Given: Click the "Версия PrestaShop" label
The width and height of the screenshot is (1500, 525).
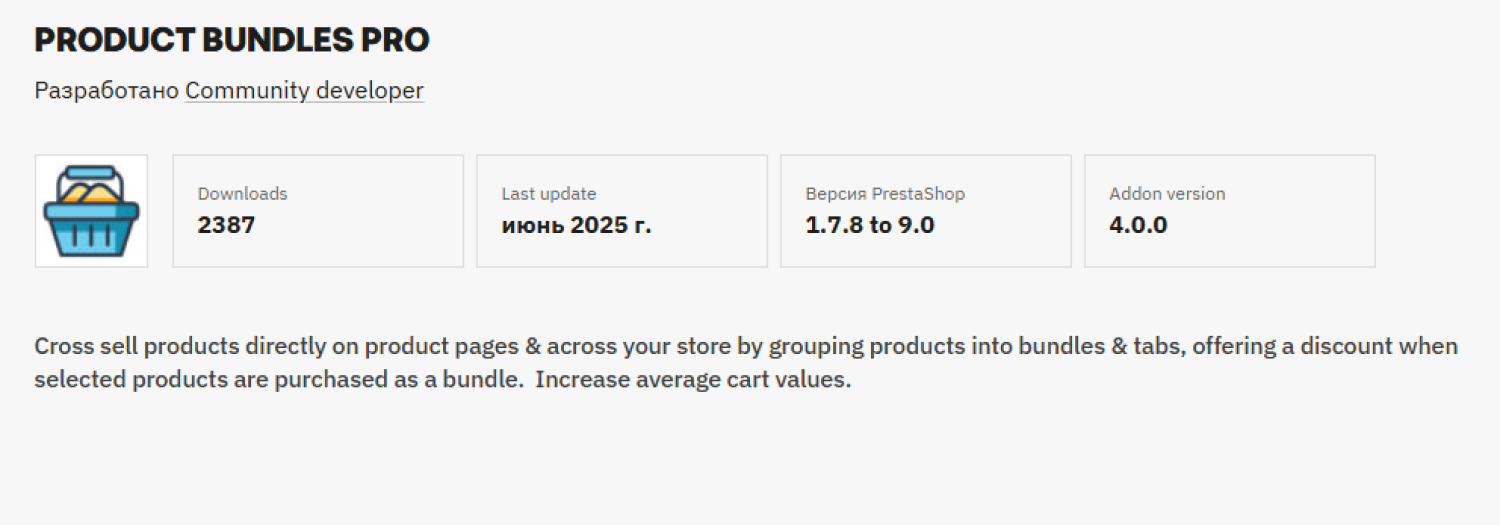Looking at the screenshot, I should (x=885, y=194).
